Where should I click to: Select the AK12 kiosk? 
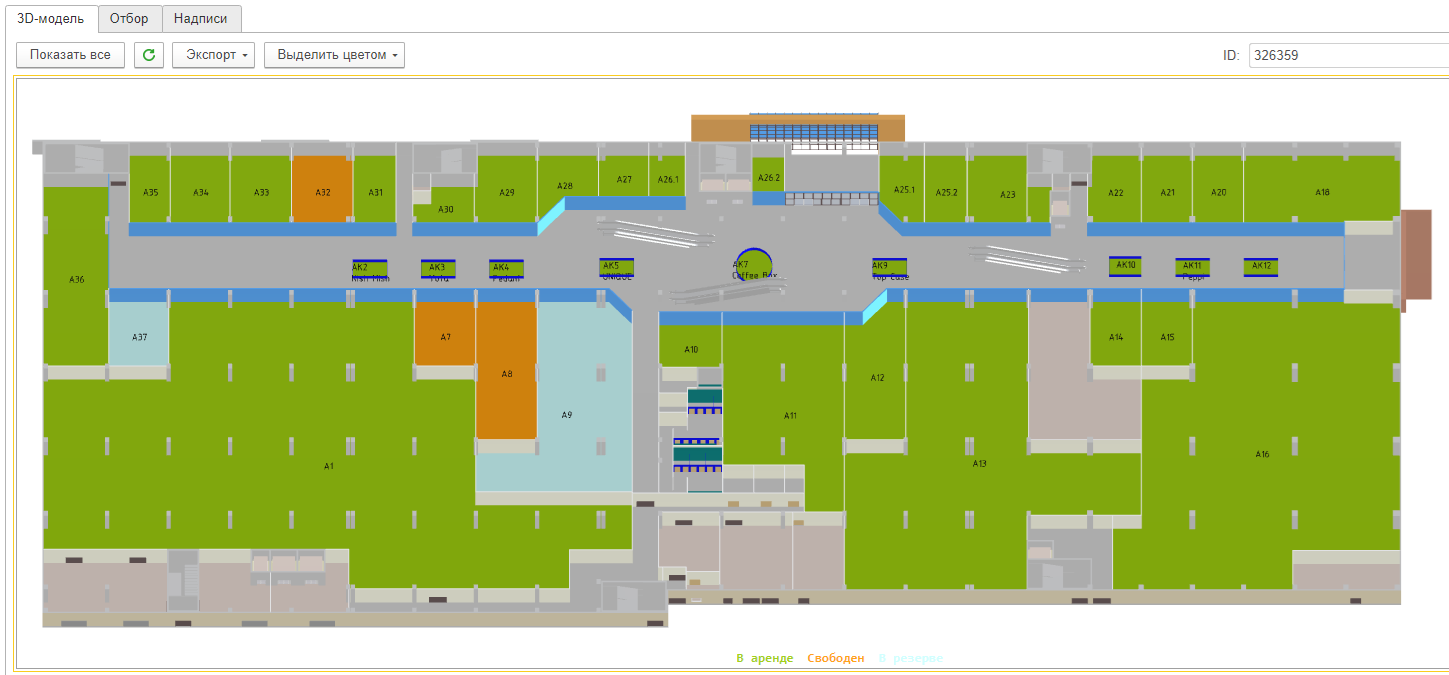[1261, 266]
